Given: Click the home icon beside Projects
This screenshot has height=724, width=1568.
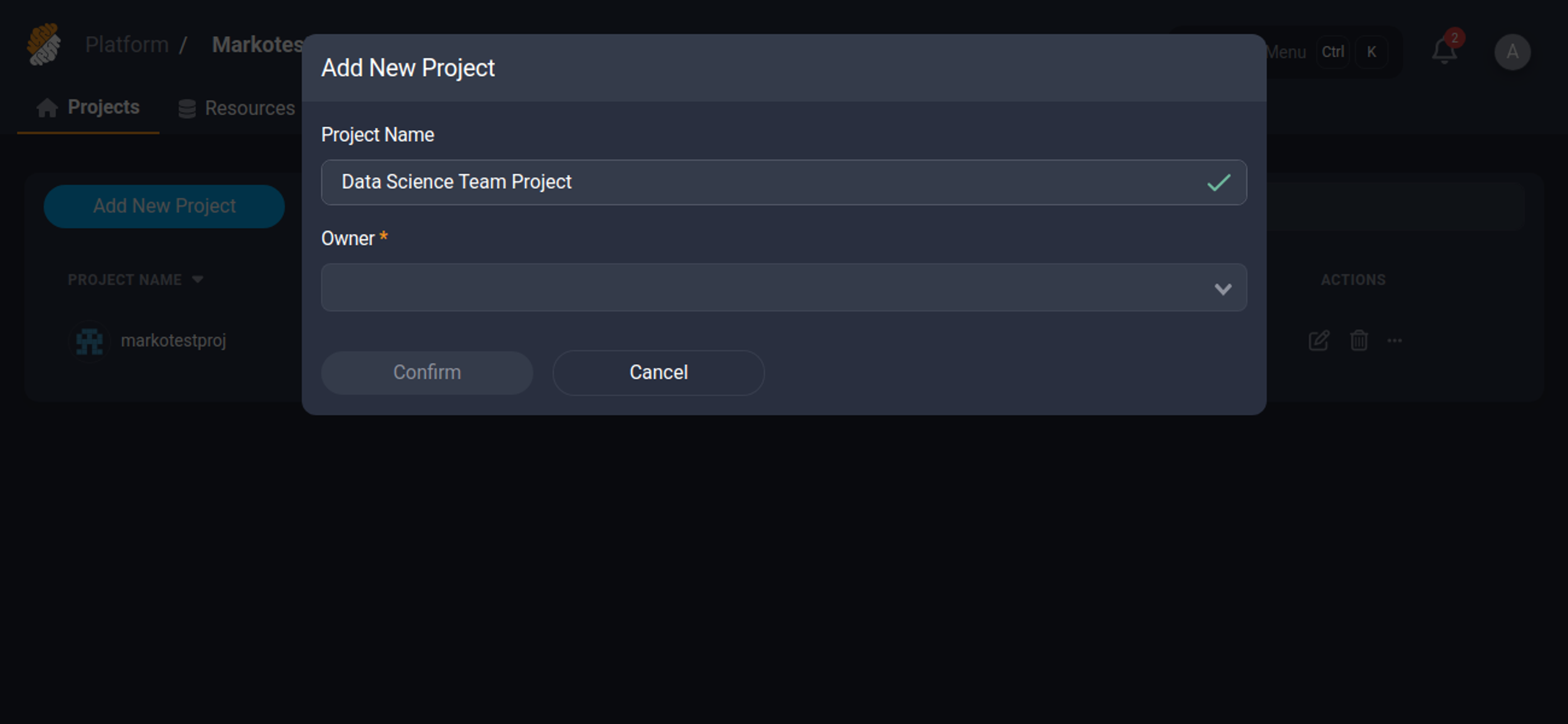Looking at the screenshot, I should coord(47,108).
